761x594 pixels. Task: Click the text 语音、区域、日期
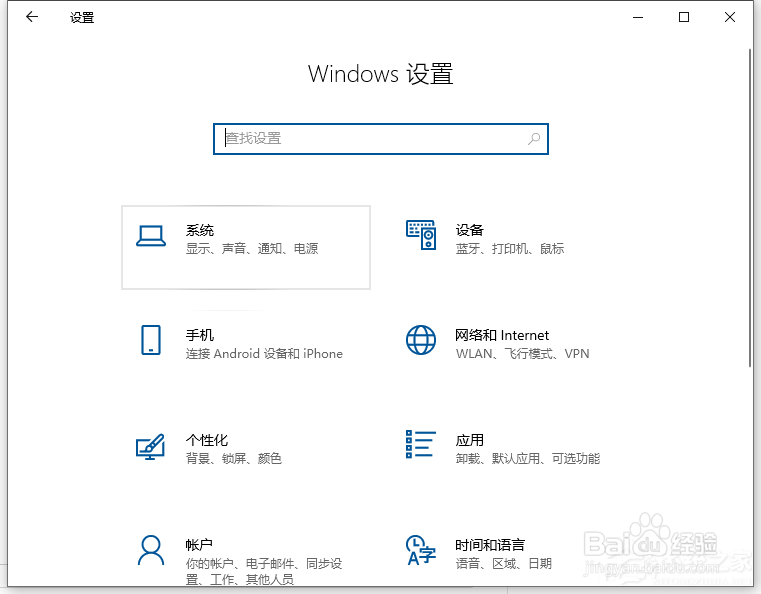[503, 563]
